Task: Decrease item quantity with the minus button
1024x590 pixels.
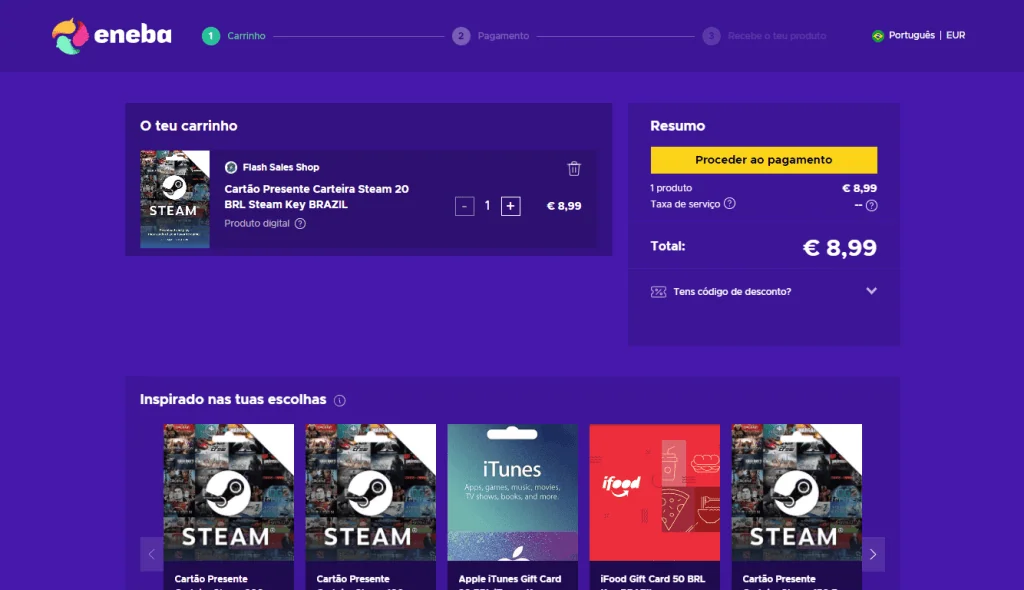Action: (464, 205)
